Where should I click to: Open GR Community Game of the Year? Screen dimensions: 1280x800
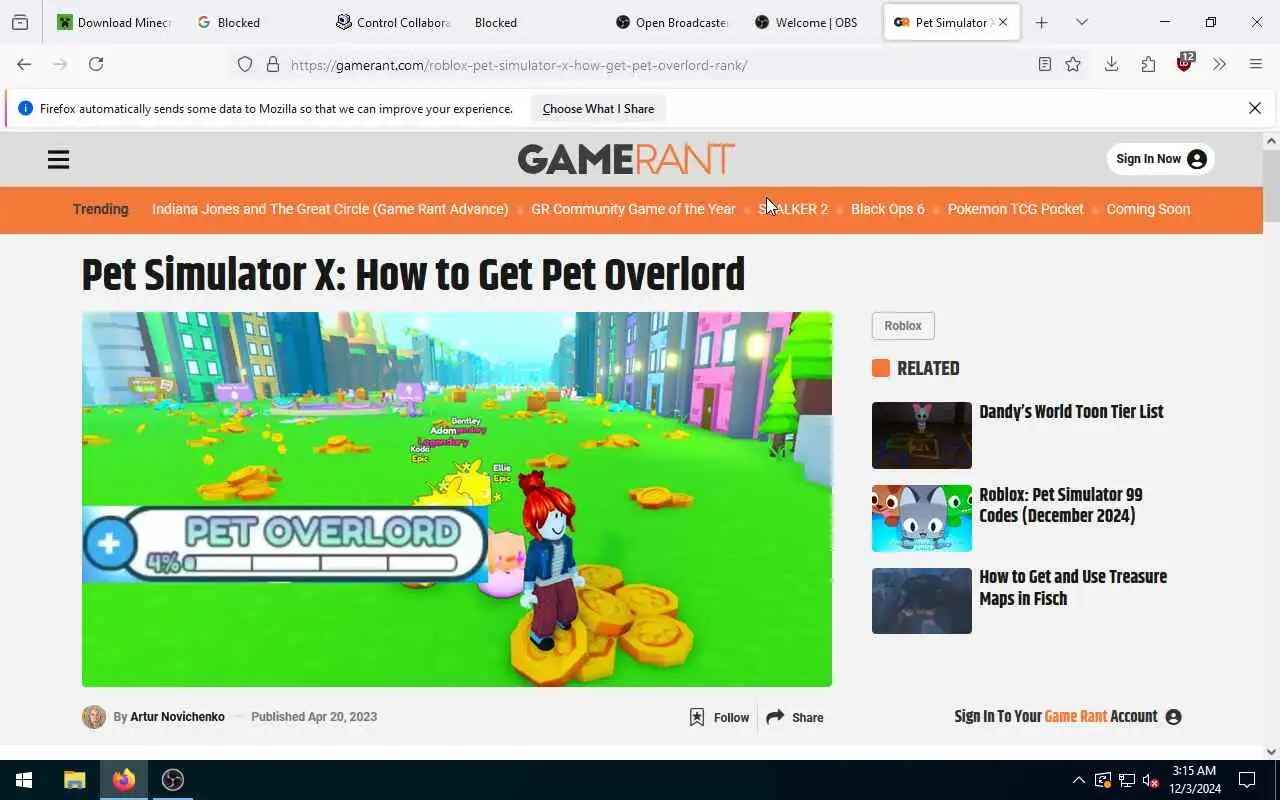(x=633, y=209)
